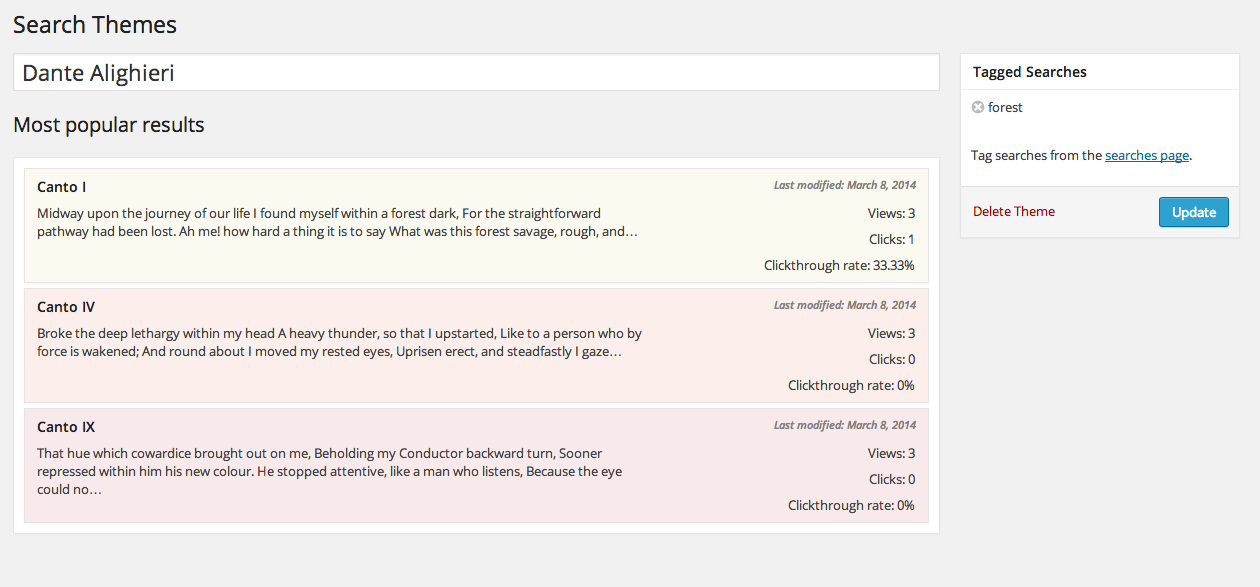Click the Search Themes page heading

tap(95, 25)
